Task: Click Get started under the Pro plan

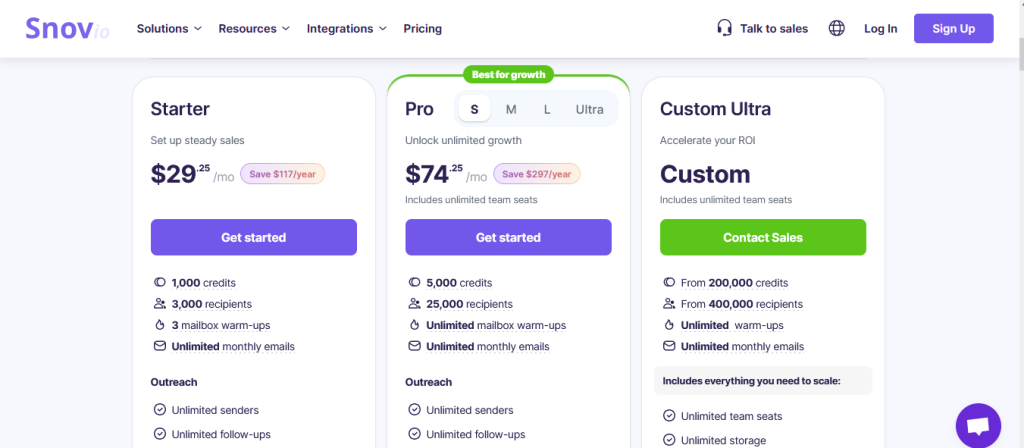Action: [508, 237]
